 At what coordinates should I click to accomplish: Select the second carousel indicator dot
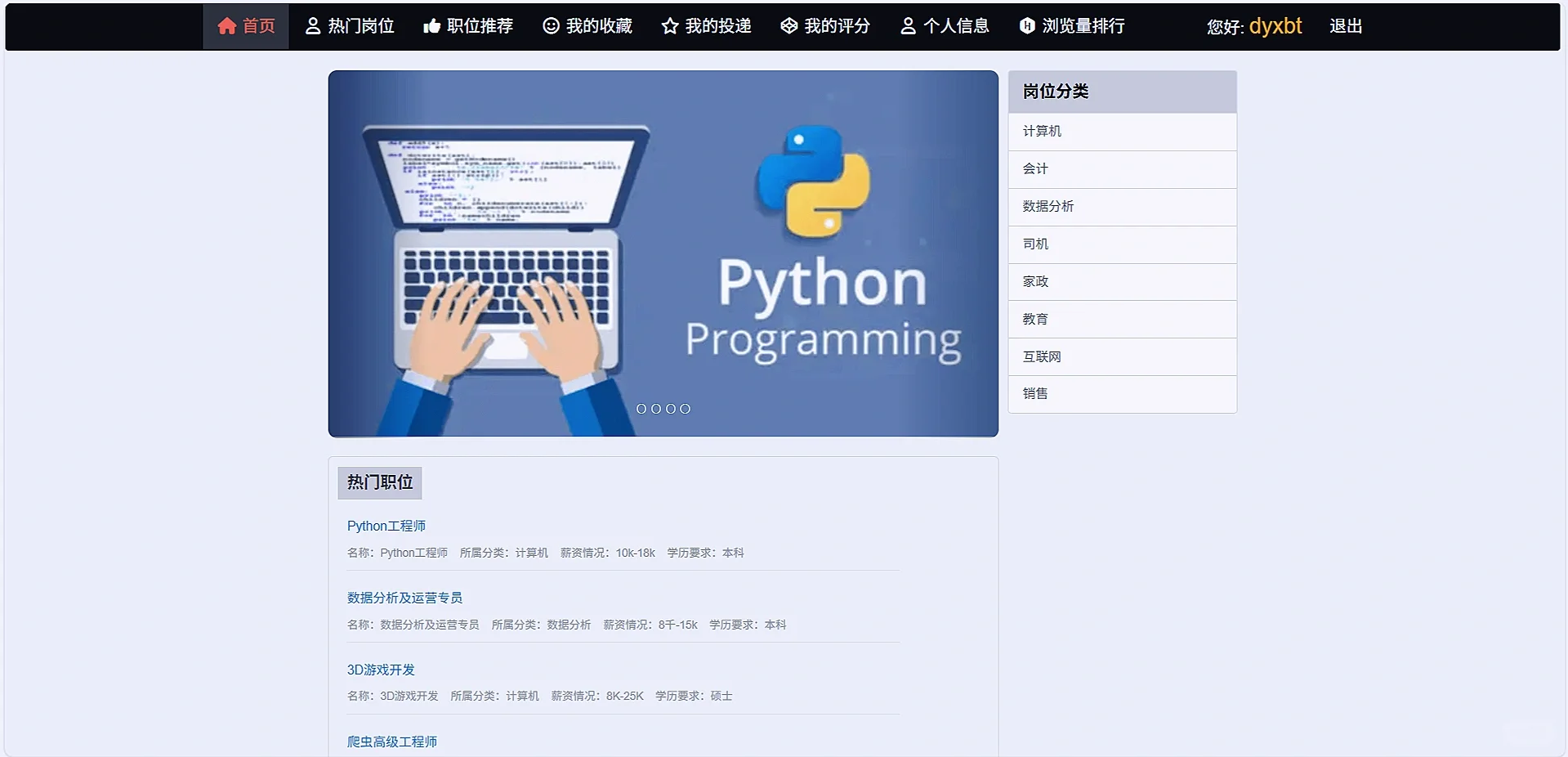(x=656, y=409)
